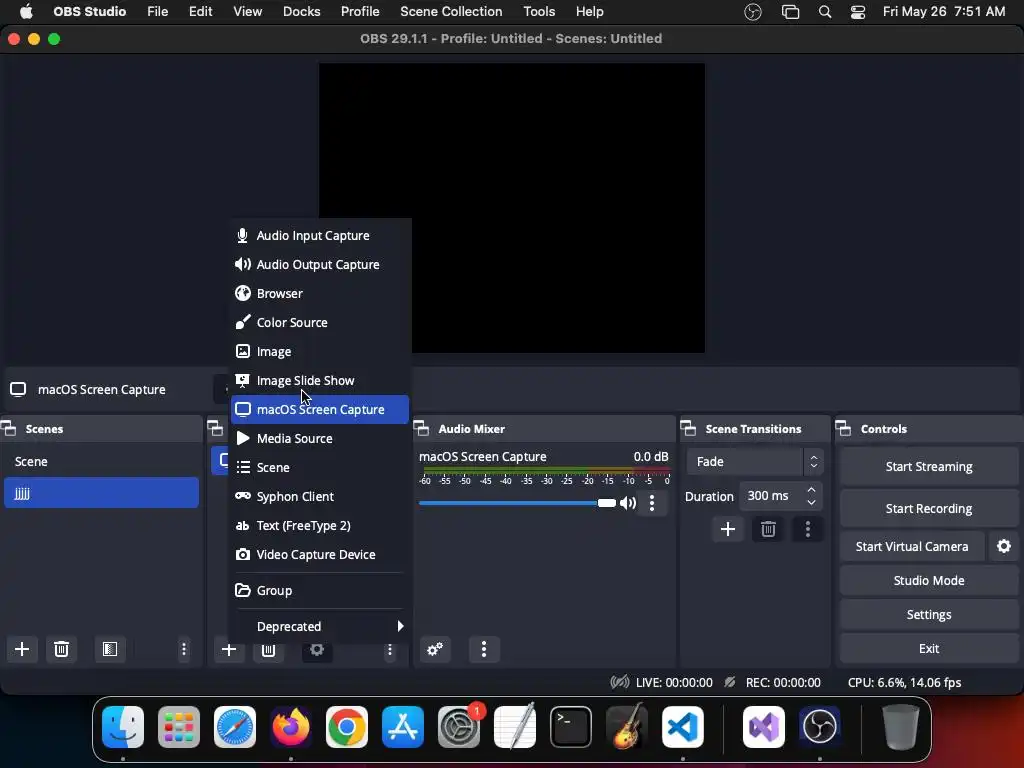Select Image source from menu
1024x768 pixels.
[x=320, y=351]
